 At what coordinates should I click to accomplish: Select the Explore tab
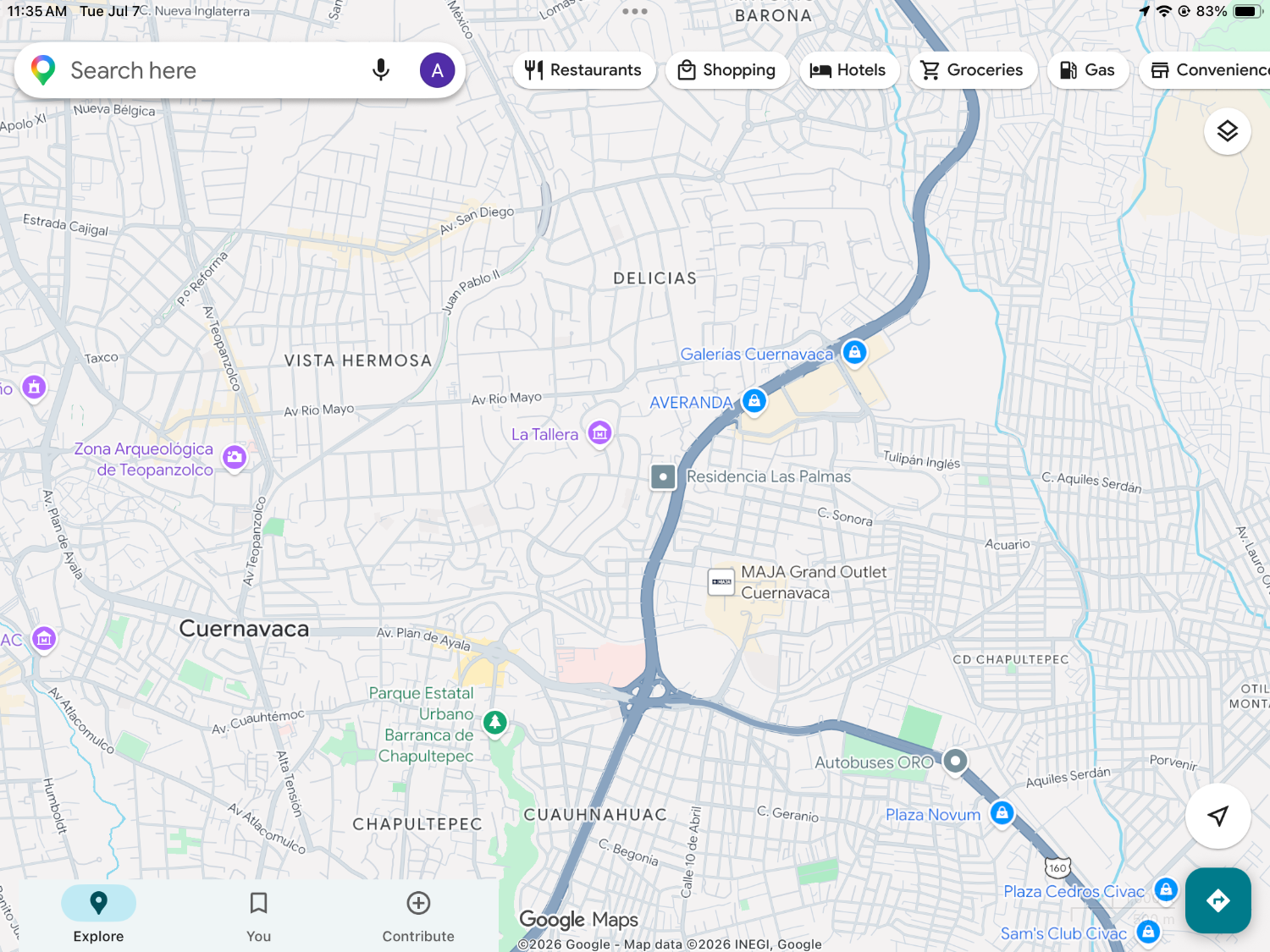tap(98, 916)
